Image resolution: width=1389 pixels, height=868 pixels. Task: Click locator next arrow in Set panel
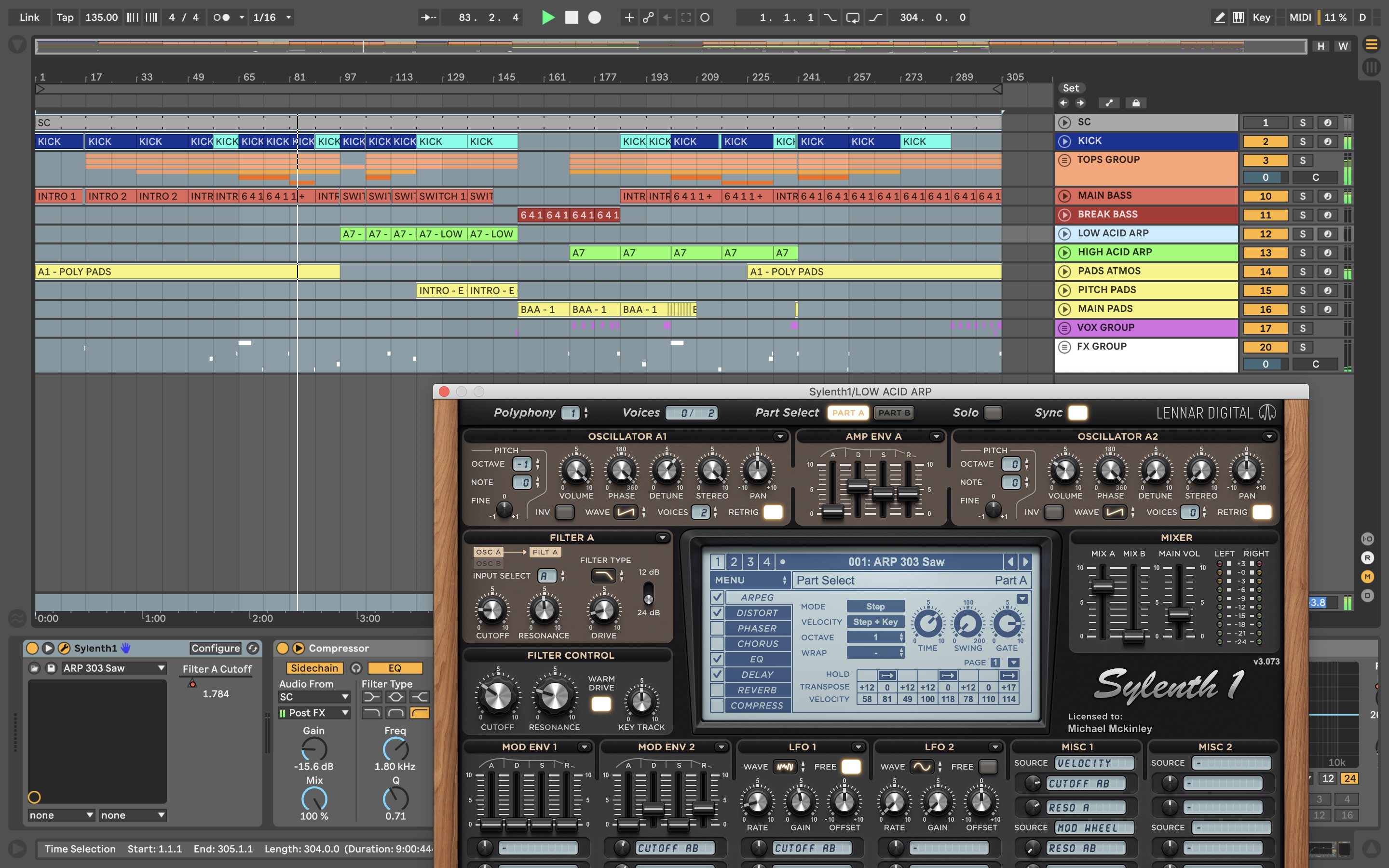(1080, 103)
